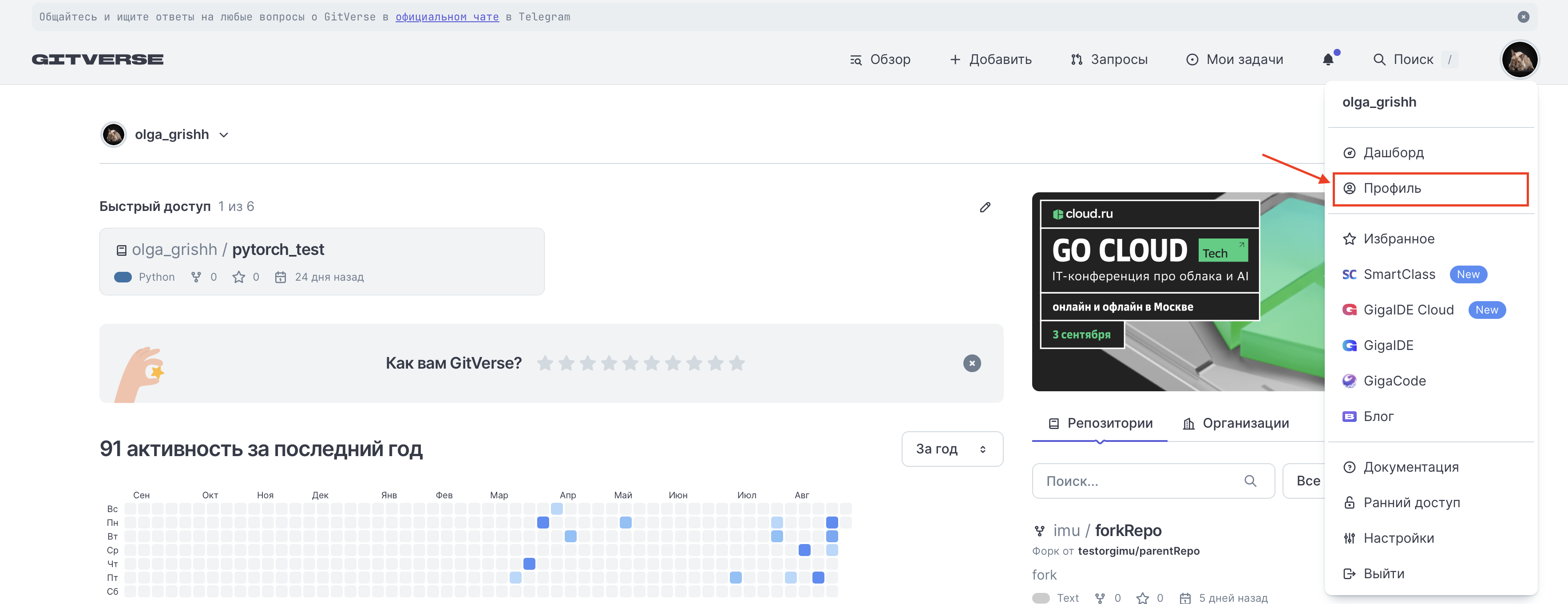Open GigaIDE menu entry
Image resolution: width=1568 pixels, height=604 pixels.
click(x=1430, y=345)
